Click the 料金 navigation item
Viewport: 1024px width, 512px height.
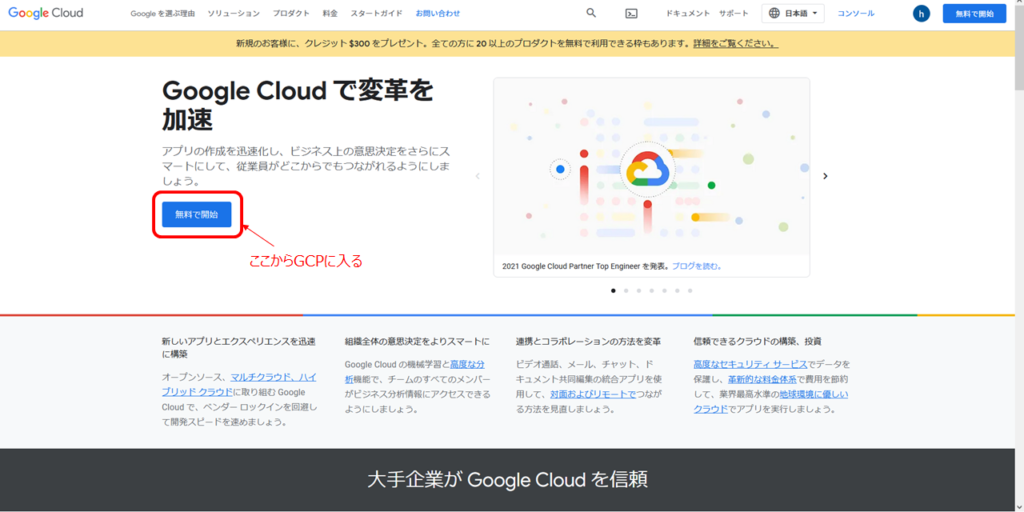tap(330, 14)
